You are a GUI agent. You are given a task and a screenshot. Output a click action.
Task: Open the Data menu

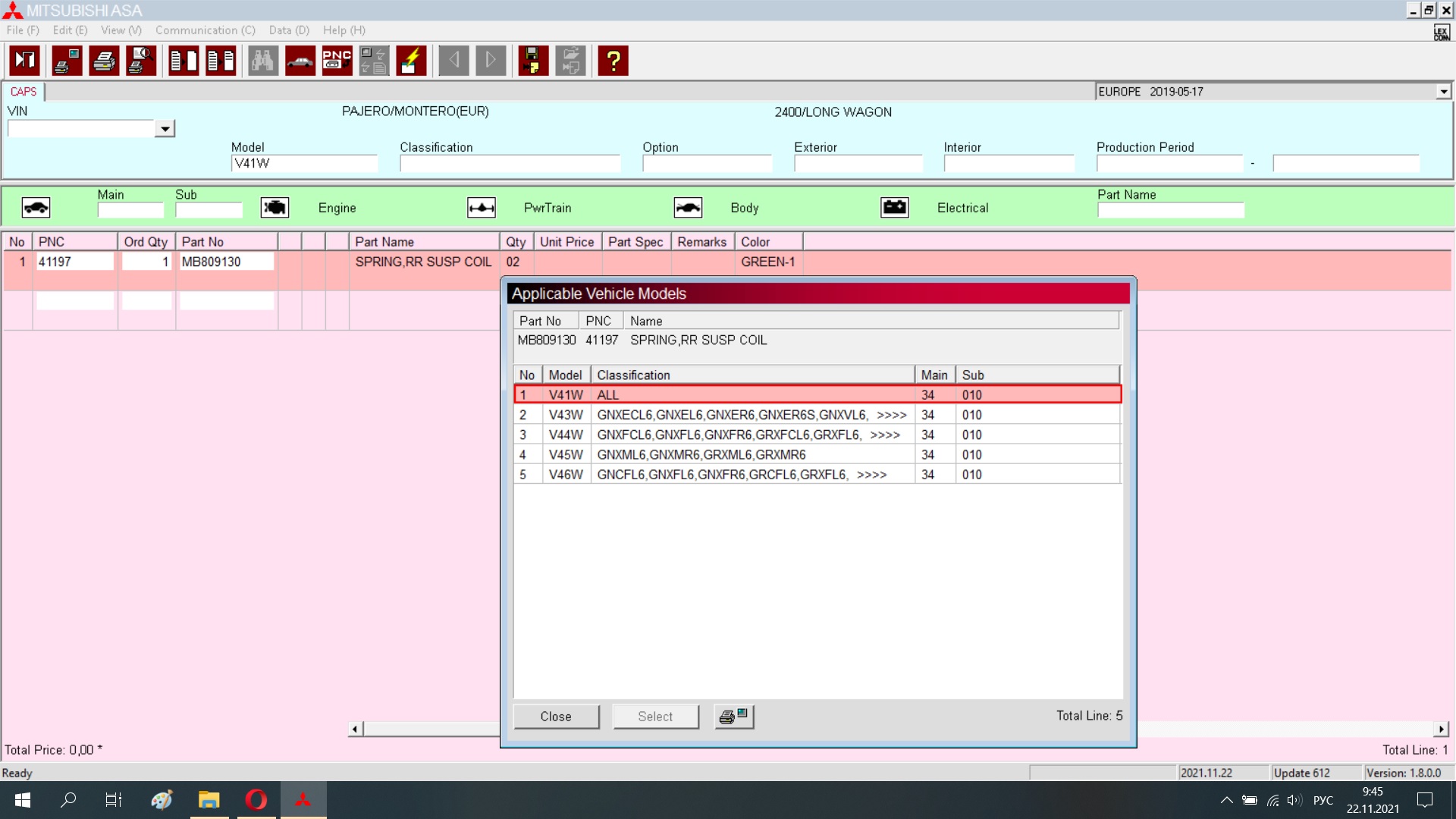tap(289, 30)
